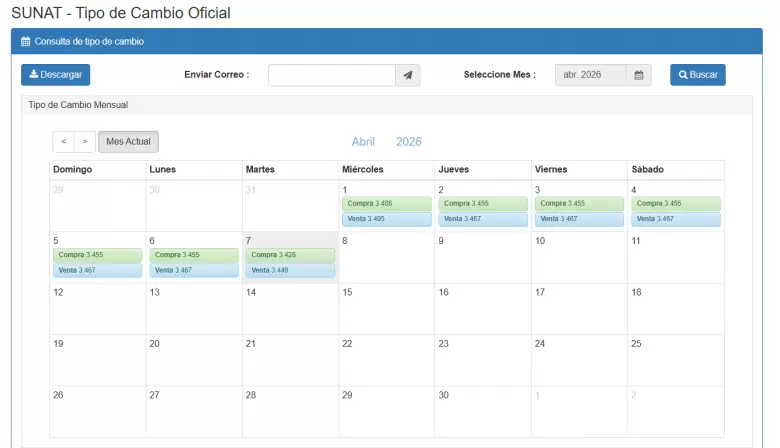Click the Venta badge on Sunday April 5
The image size is (780, 448).
pos(97,270)
